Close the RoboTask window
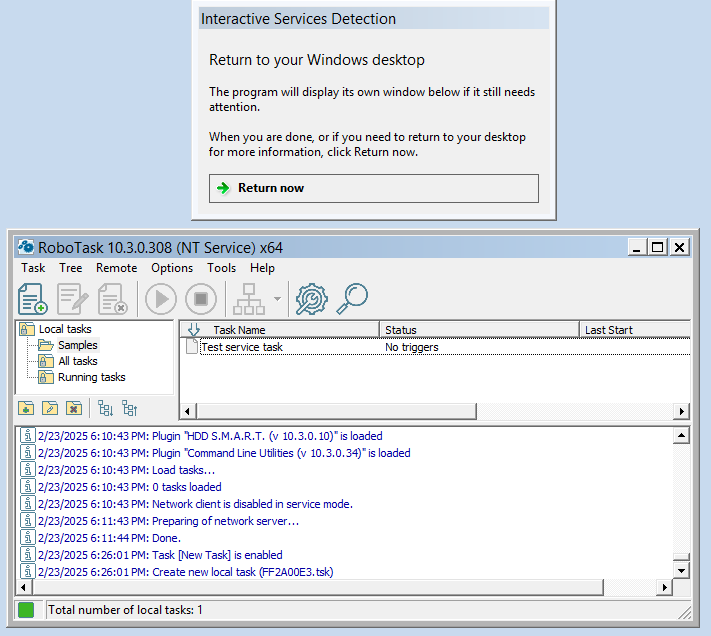711x636 pixels. (679, 248)
